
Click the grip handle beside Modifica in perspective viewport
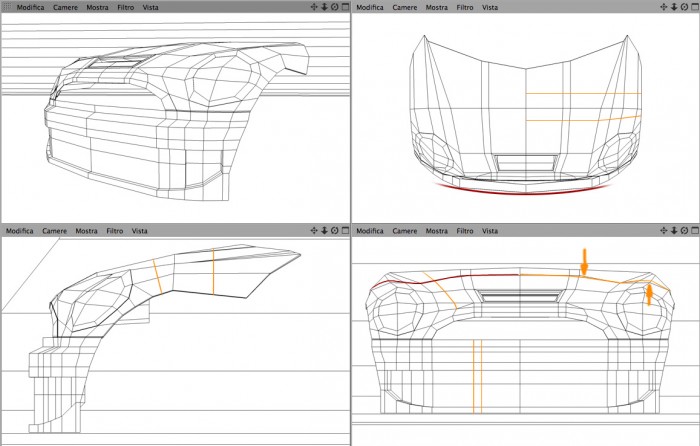(x=7, y=7)
